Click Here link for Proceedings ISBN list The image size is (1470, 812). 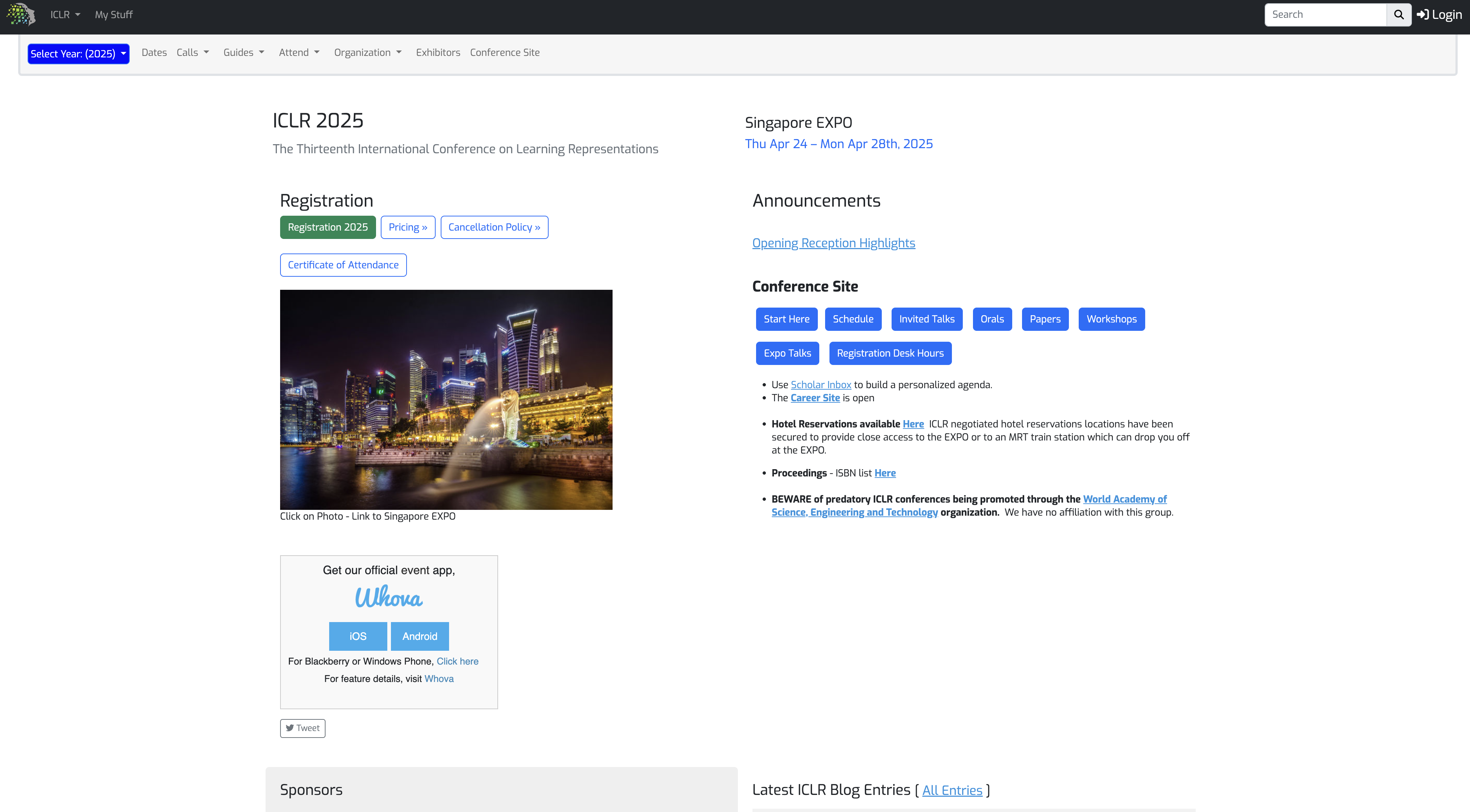tap(885, 473)
